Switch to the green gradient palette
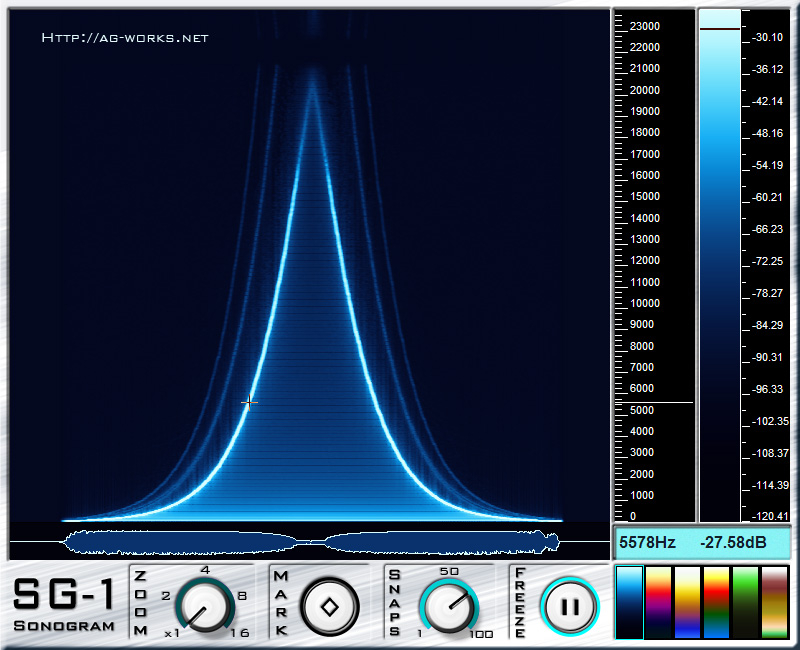 tap(745, 602)
